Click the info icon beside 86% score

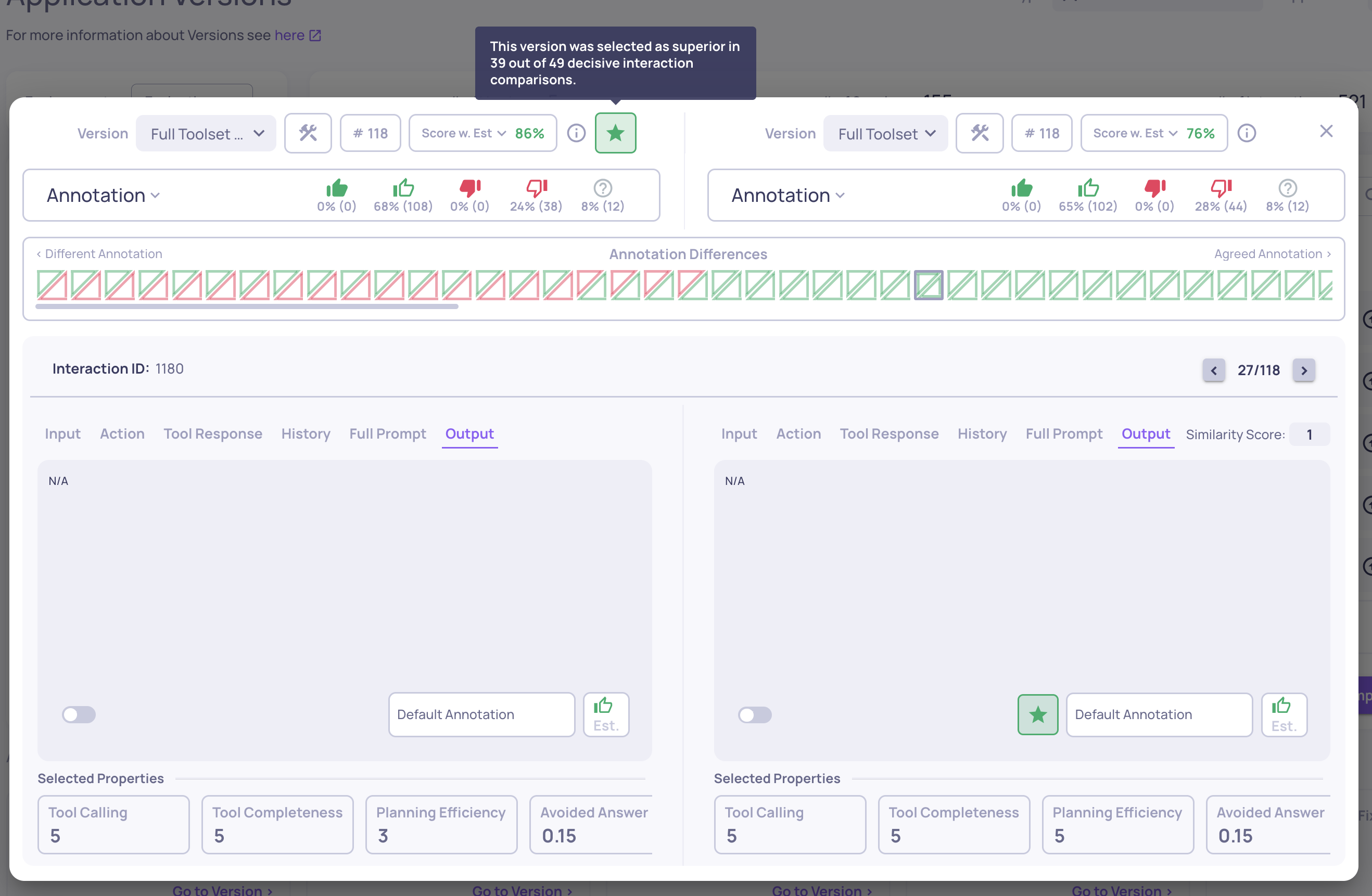click(x=576, y=133)
